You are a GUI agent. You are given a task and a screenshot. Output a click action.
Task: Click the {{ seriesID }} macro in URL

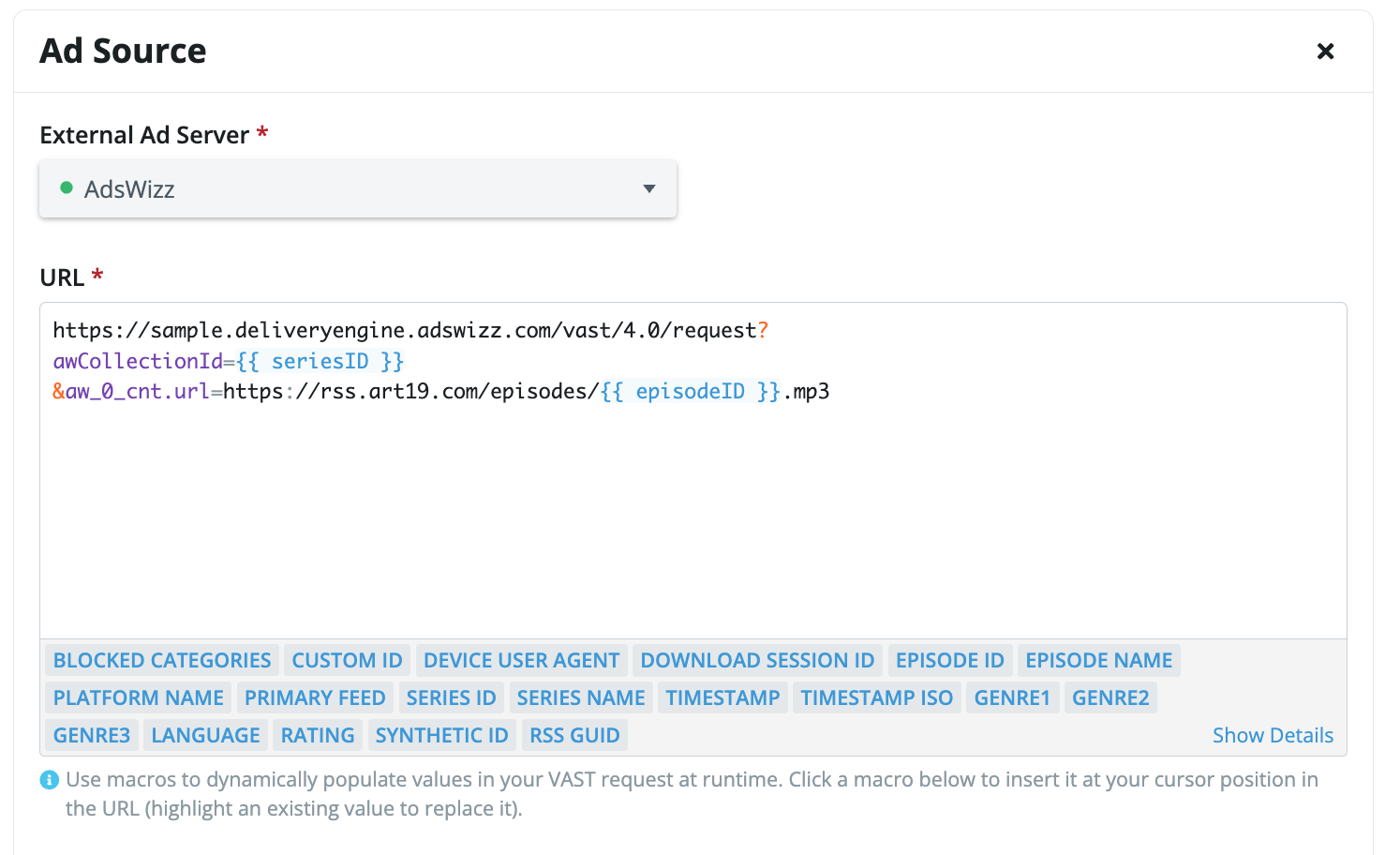[320, 361]
